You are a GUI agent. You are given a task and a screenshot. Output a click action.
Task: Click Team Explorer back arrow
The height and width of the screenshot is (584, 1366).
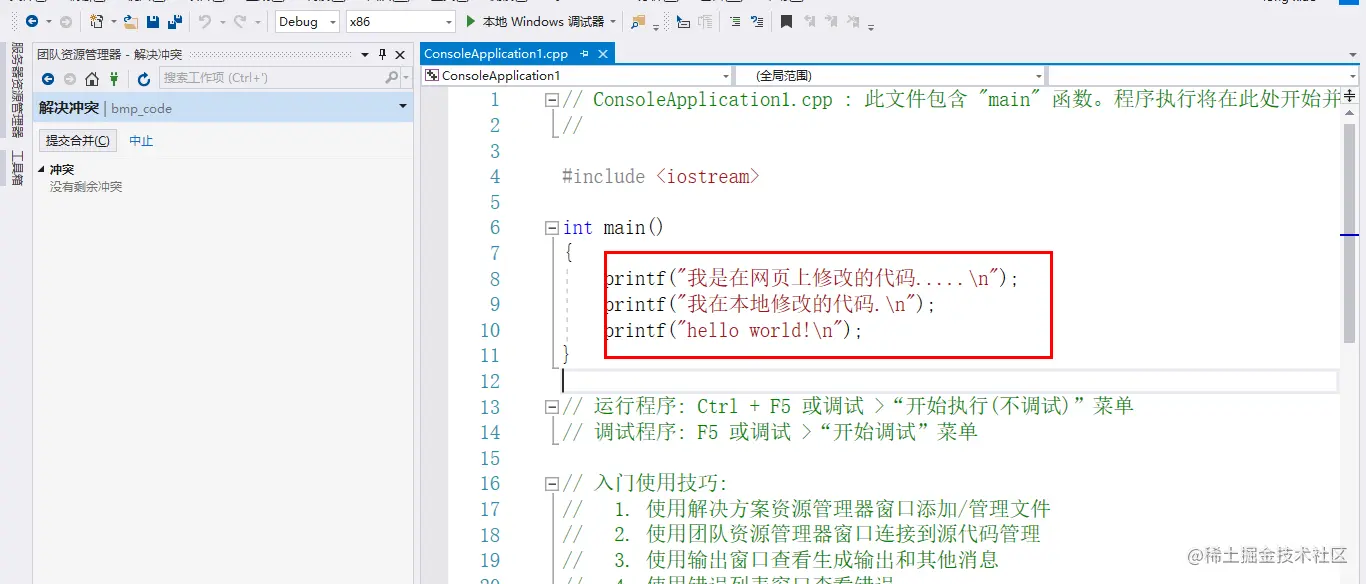pos(48,78)
